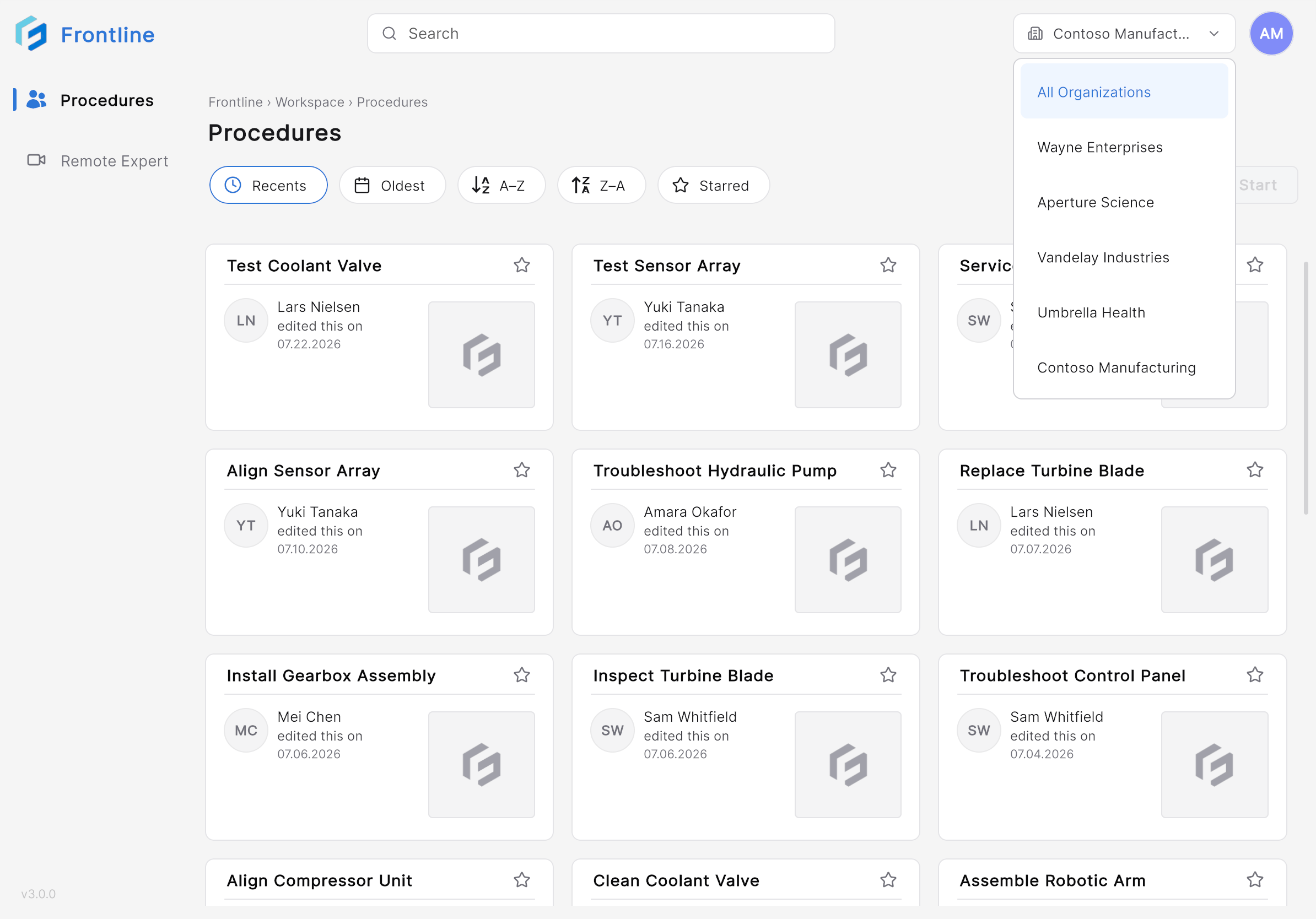
Task: Choose Umbrella Health organization
Action: click(1124, 312)
